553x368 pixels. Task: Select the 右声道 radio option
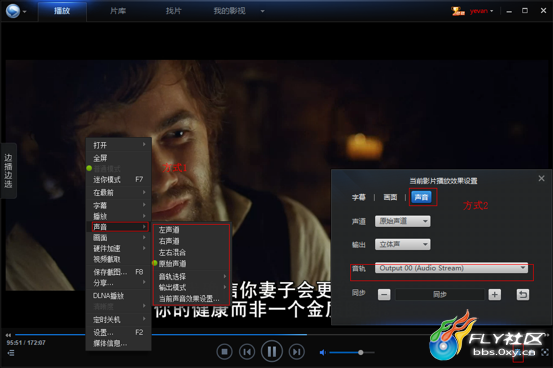tap(191, 241)
